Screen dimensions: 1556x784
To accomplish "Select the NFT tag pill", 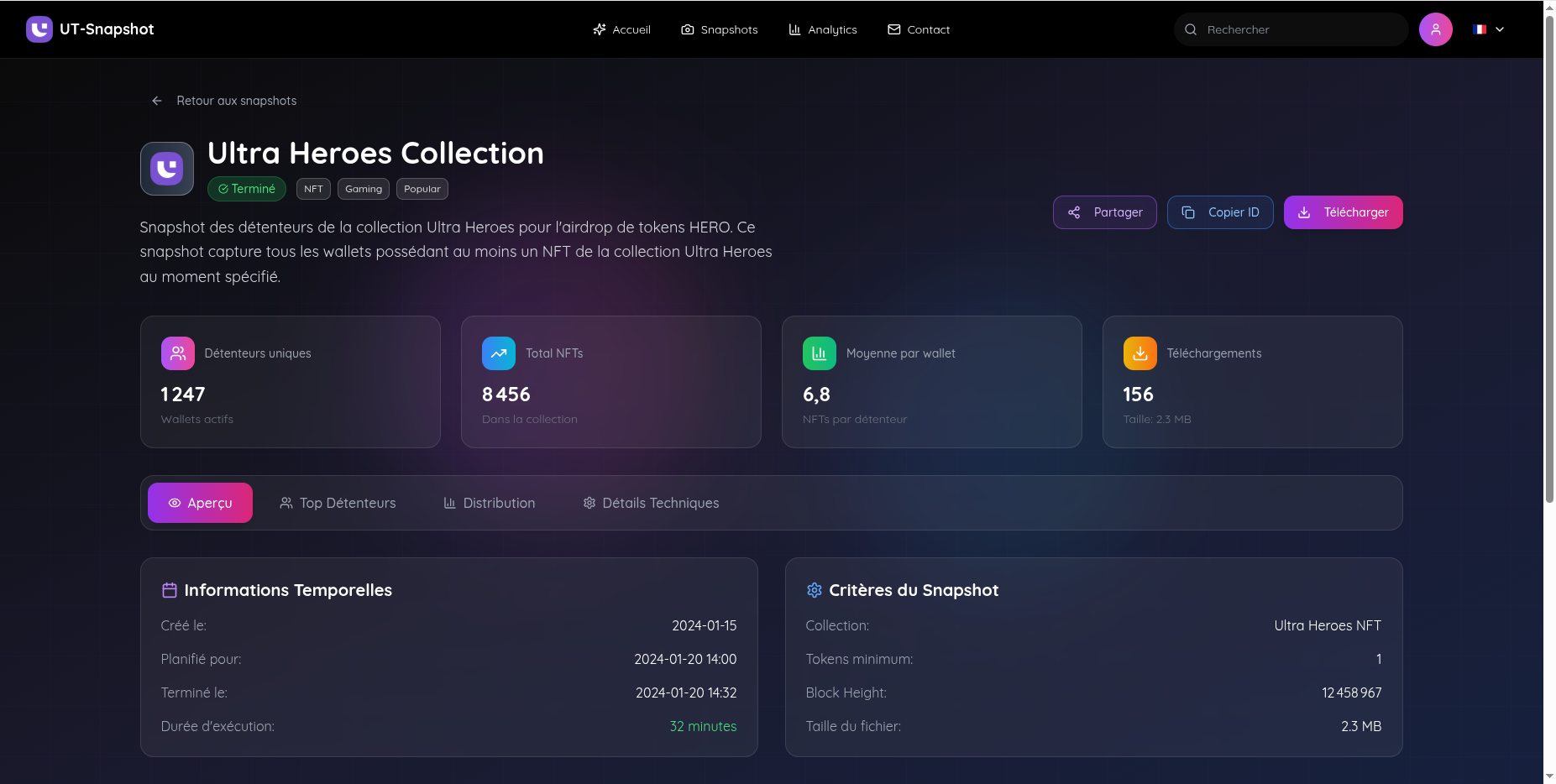I will [x=313, y=189].
